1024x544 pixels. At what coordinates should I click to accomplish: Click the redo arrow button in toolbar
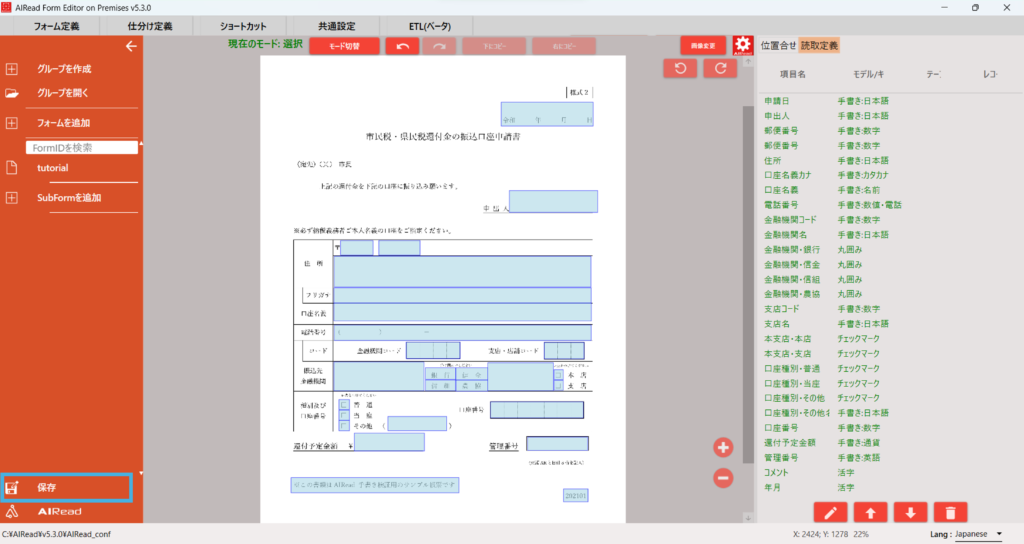point(438,46)
